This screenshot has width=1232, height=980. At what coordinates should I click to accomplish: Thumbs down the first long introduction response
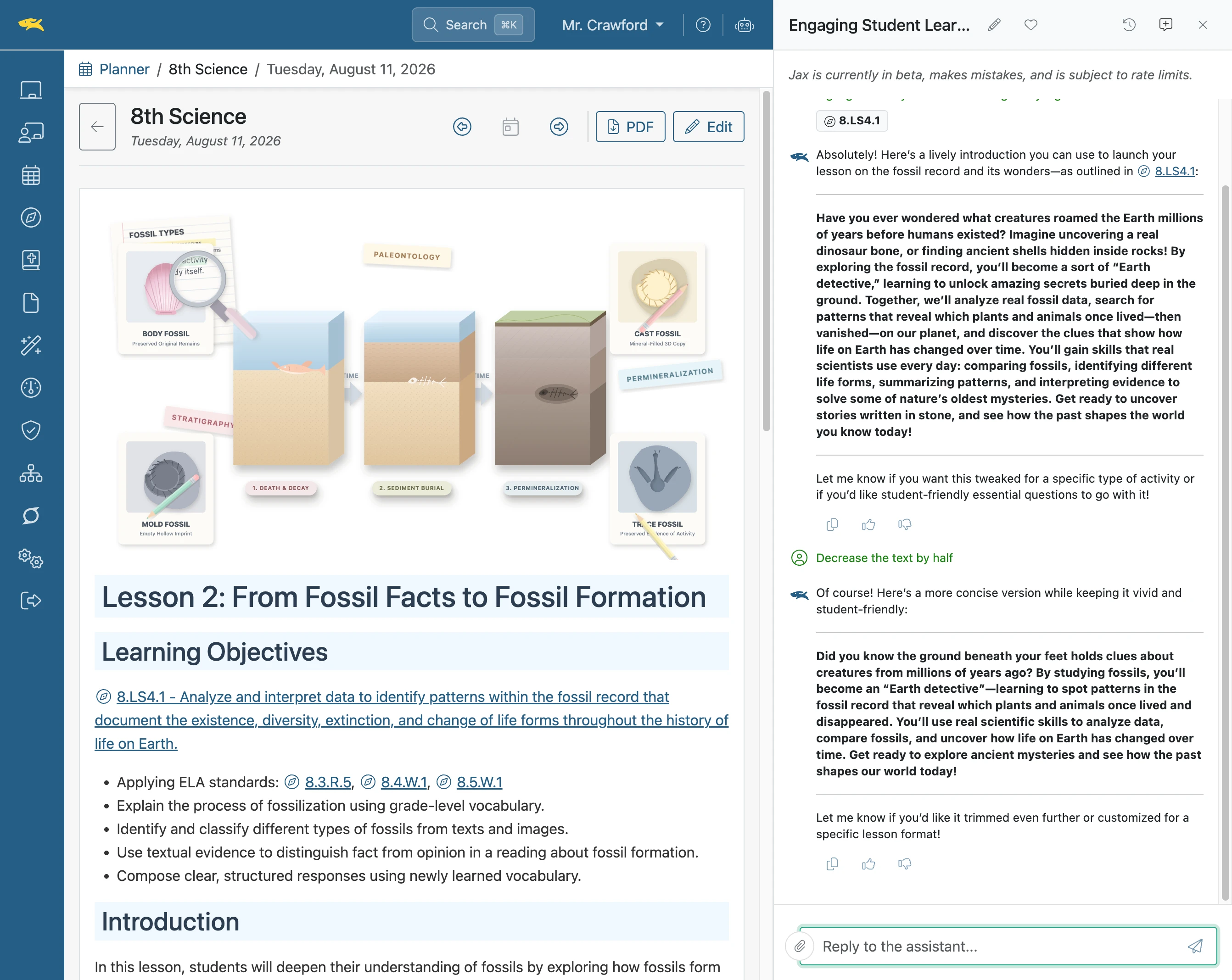coord(905,524)
